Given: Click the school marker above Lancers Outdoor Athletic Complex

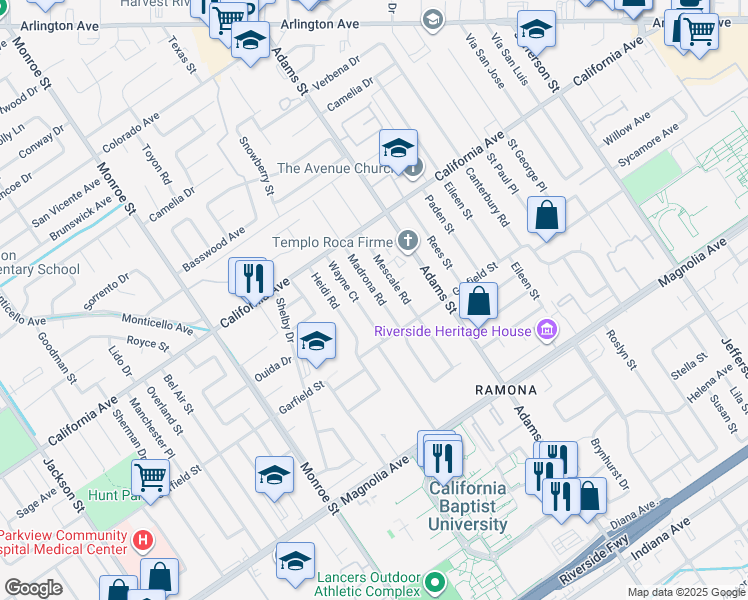Looking at the screenshot, I should pos(295,564).
